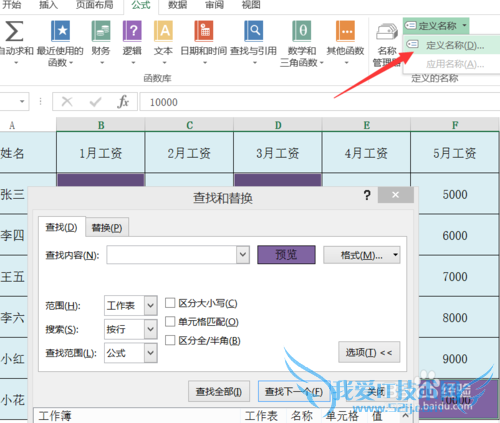
Task: Open the Date & Time (日期和时间) functions icon
Action: tap(204, 31)
